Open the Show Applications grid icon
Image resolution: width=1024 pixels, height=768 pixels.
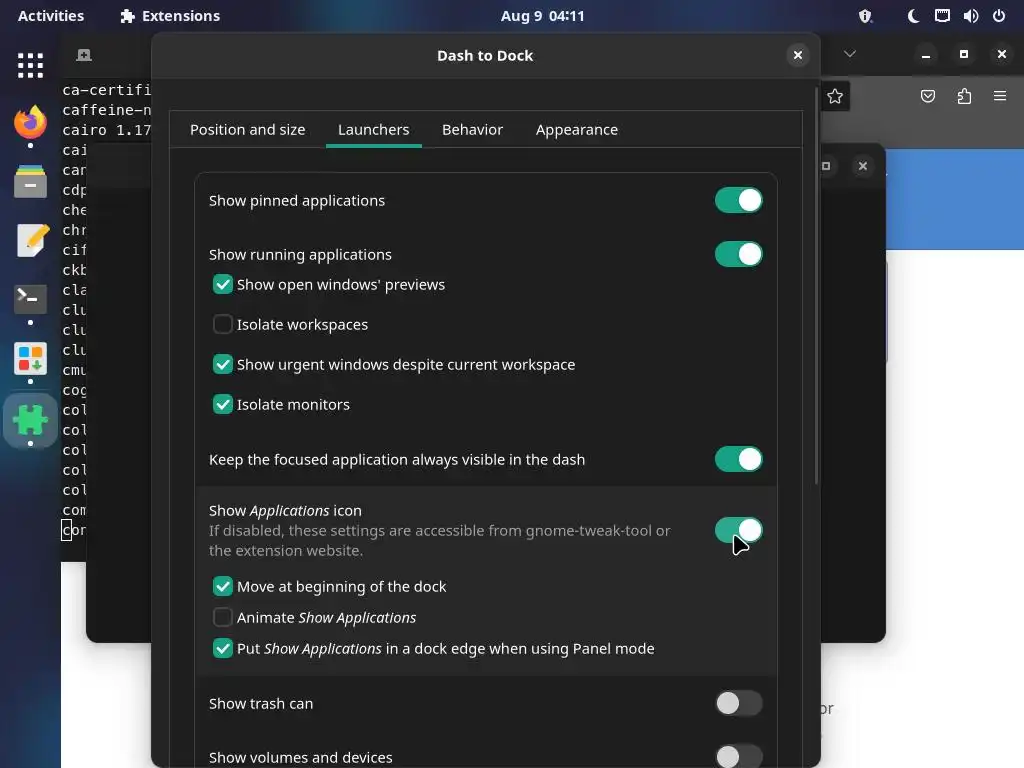30,65
